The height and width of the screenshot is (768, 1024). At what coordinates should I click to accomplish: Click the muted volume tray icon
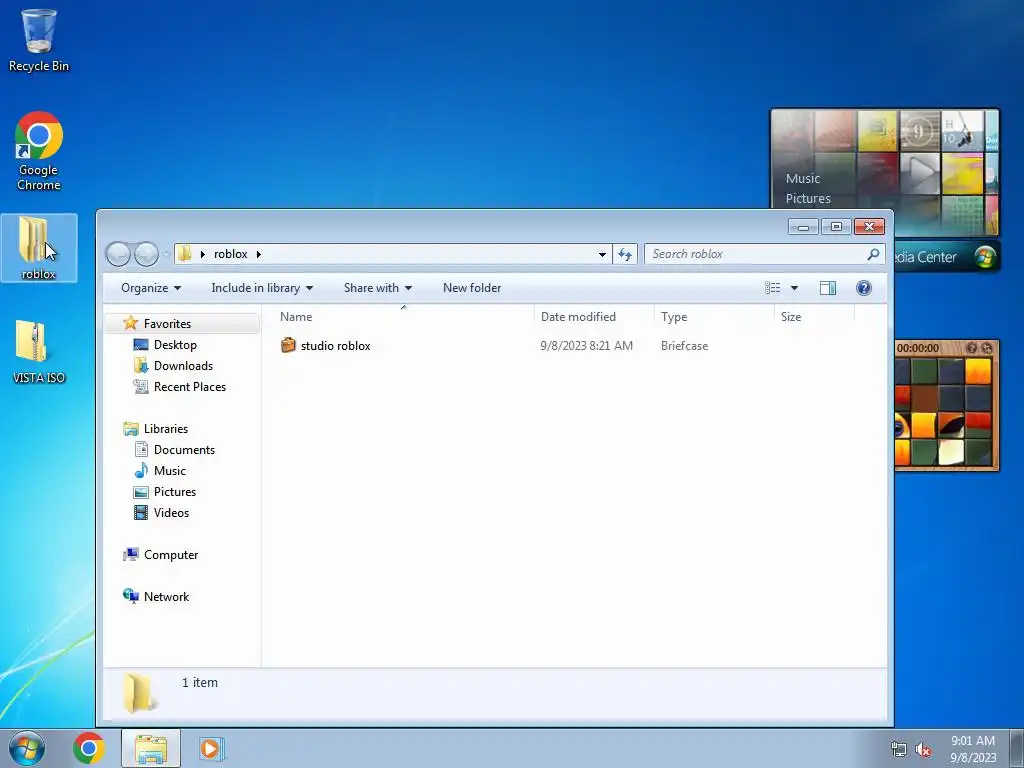point(923,750)
